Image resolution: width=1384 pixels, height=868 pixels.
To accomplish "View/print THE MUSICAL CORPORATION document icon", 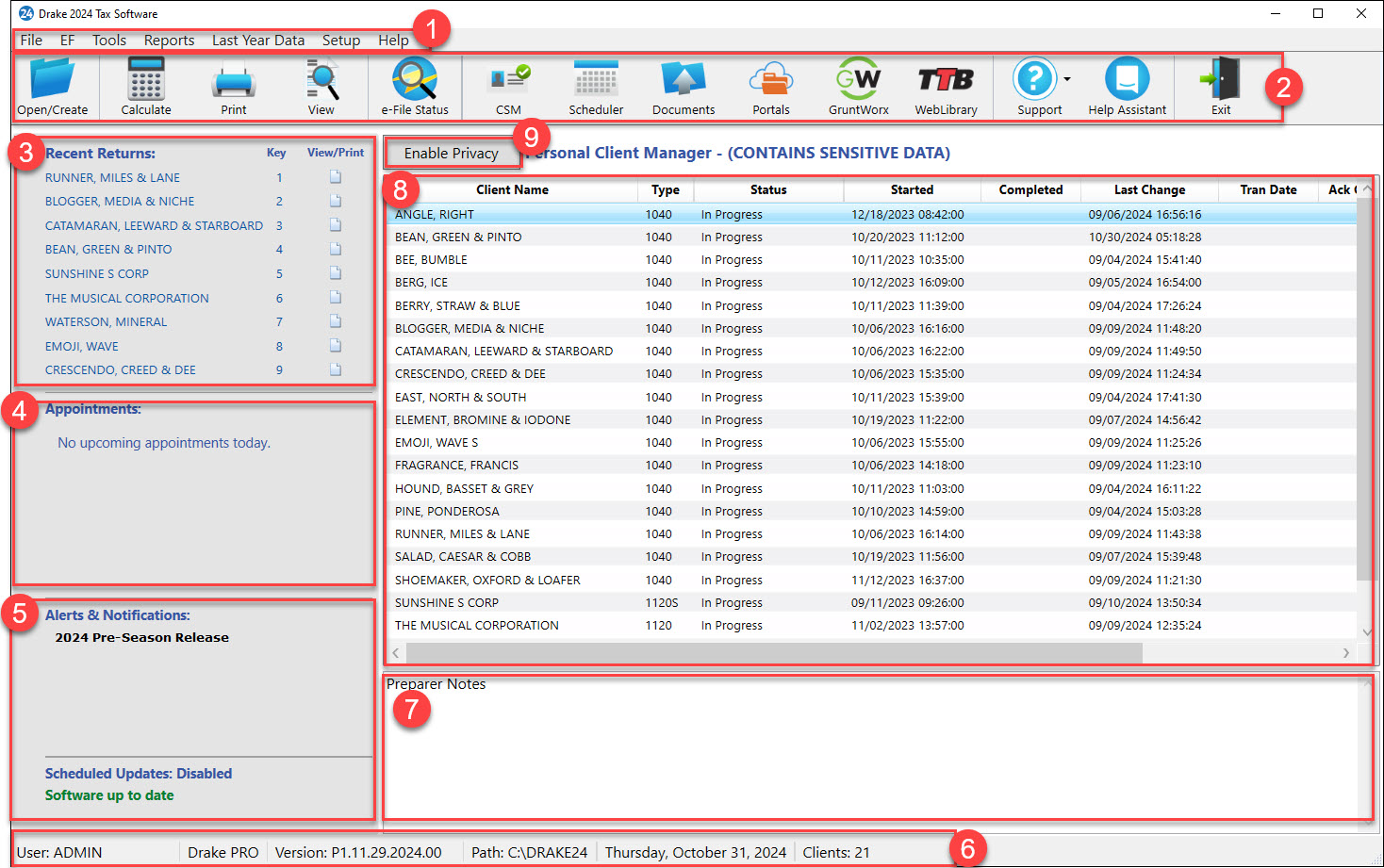I will (x=336, y=298).
